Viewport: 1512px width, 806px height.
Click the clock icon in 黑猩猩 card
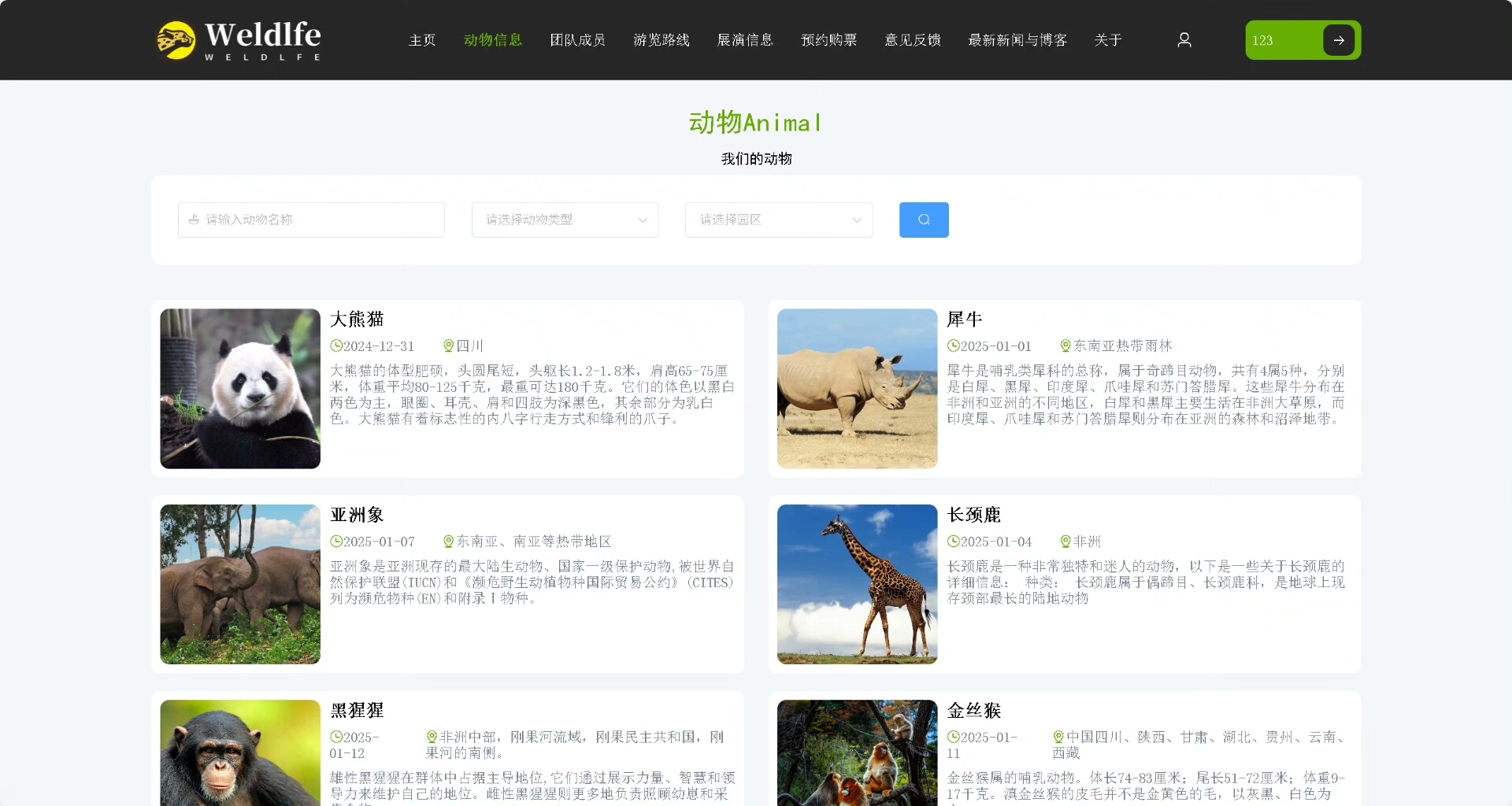(336, 737)
